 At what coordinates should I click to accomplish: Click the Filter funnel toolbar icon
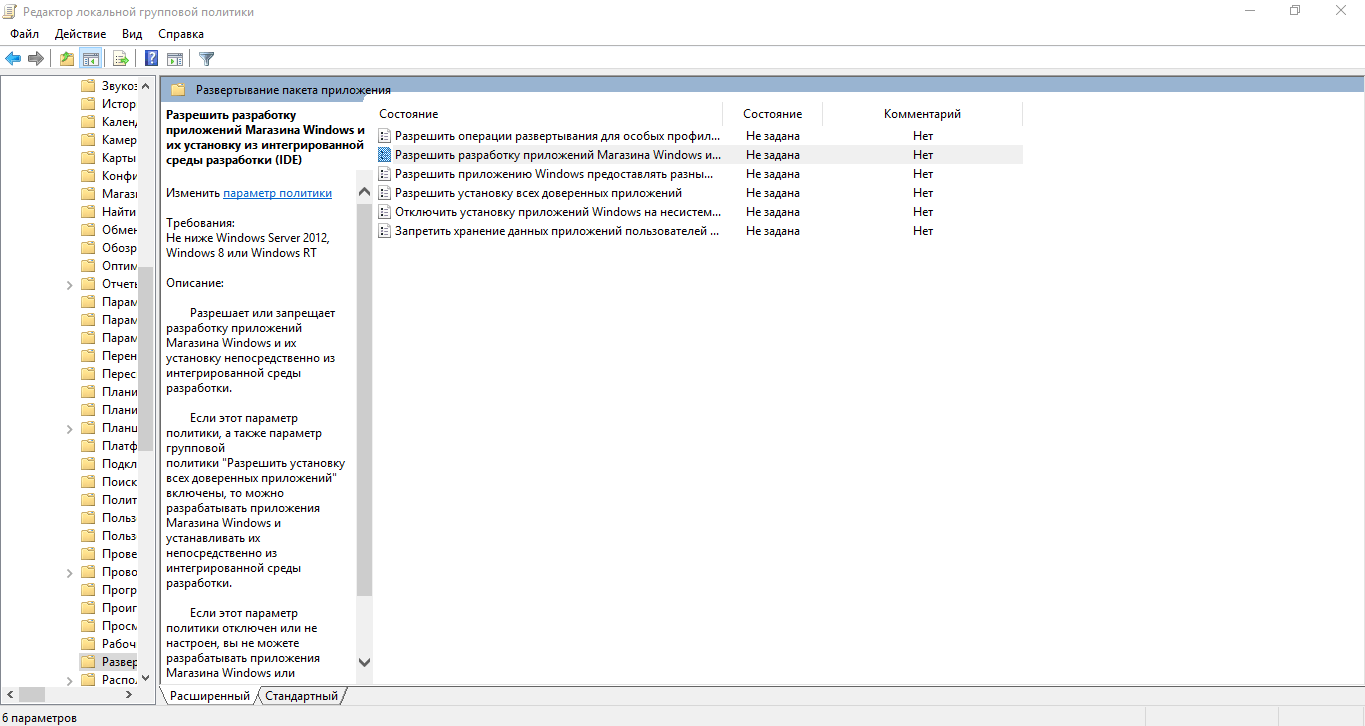click(206, 59)
